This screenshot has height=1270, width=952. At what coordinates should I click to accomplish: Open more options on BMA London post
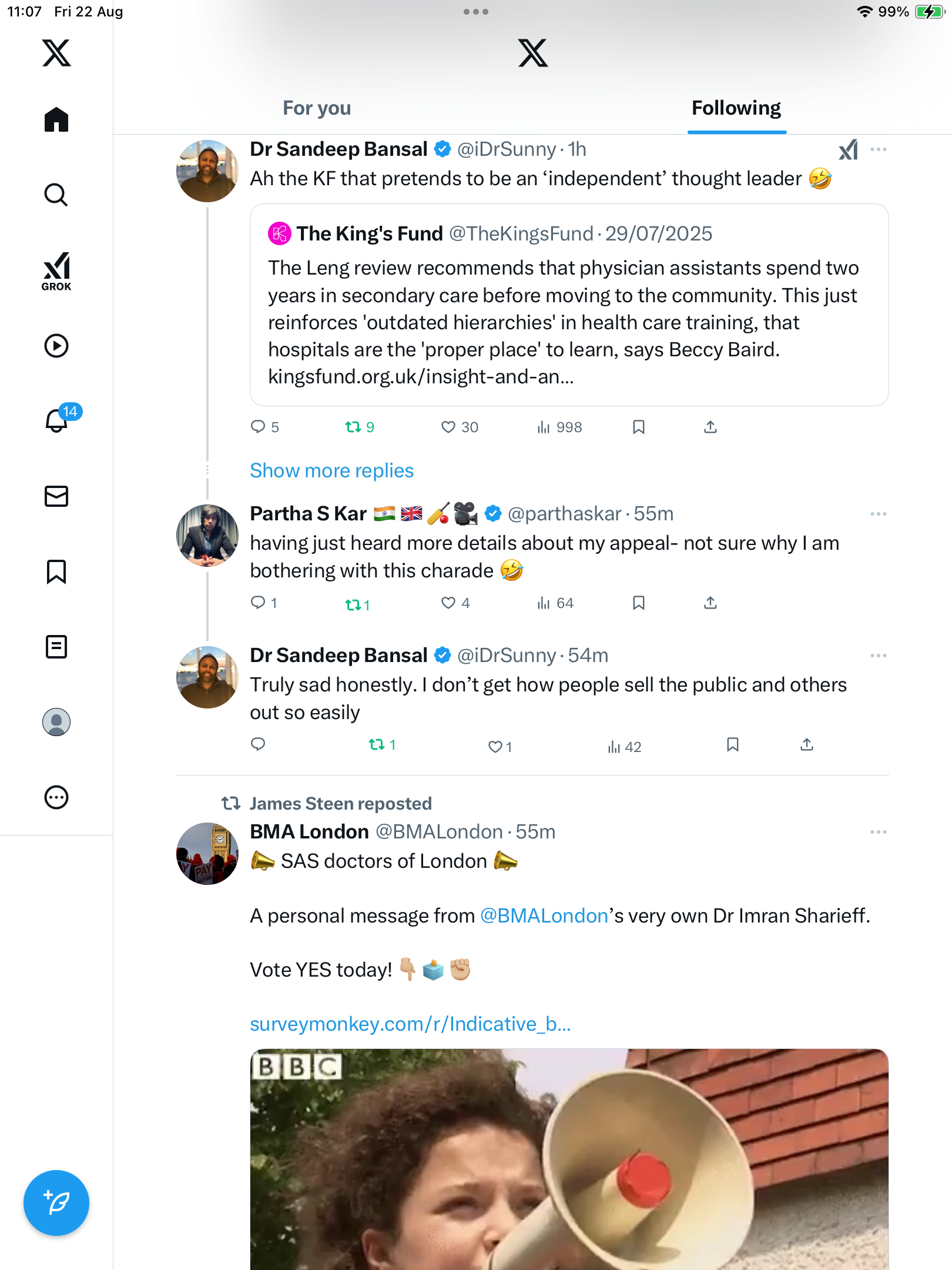(878, 832)
